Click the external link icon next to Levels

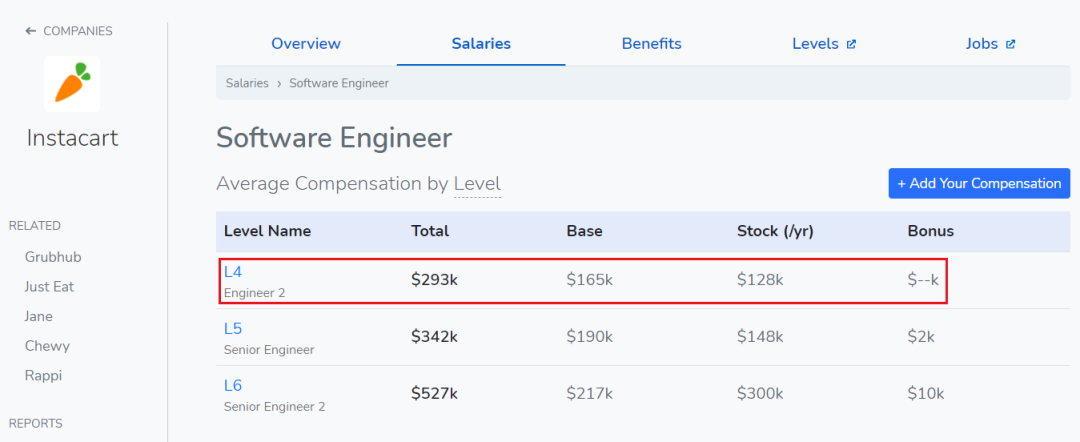[x=852, y=44]
